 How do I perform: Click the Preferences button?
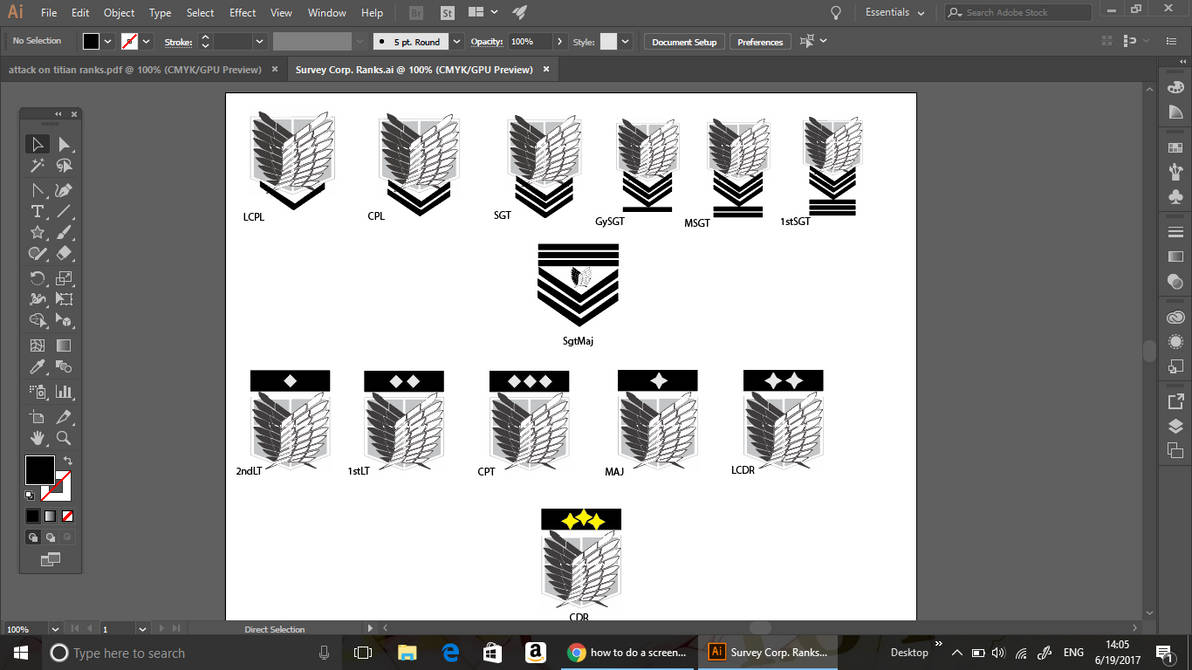(760, 42)
